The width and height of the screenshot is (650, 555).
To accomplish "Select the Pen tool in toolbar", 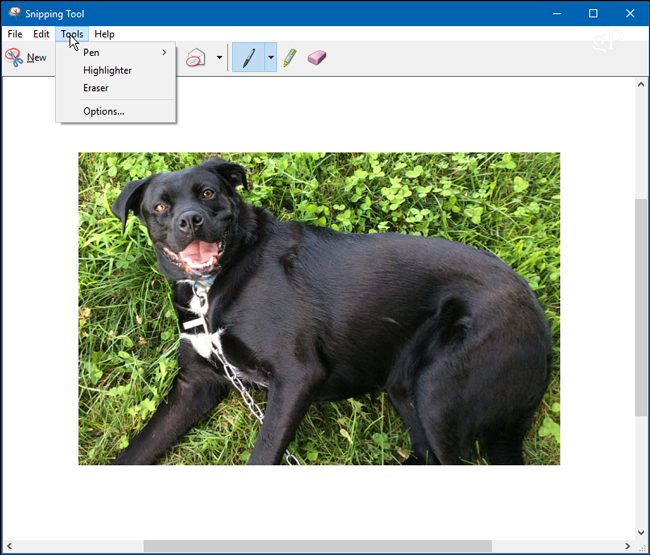I will (x=247, y=57).
